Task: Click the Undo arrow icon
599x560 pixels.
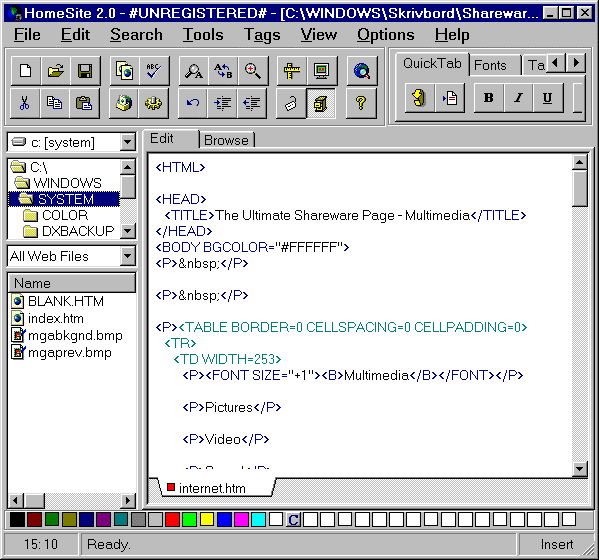Action: point(193,103)
